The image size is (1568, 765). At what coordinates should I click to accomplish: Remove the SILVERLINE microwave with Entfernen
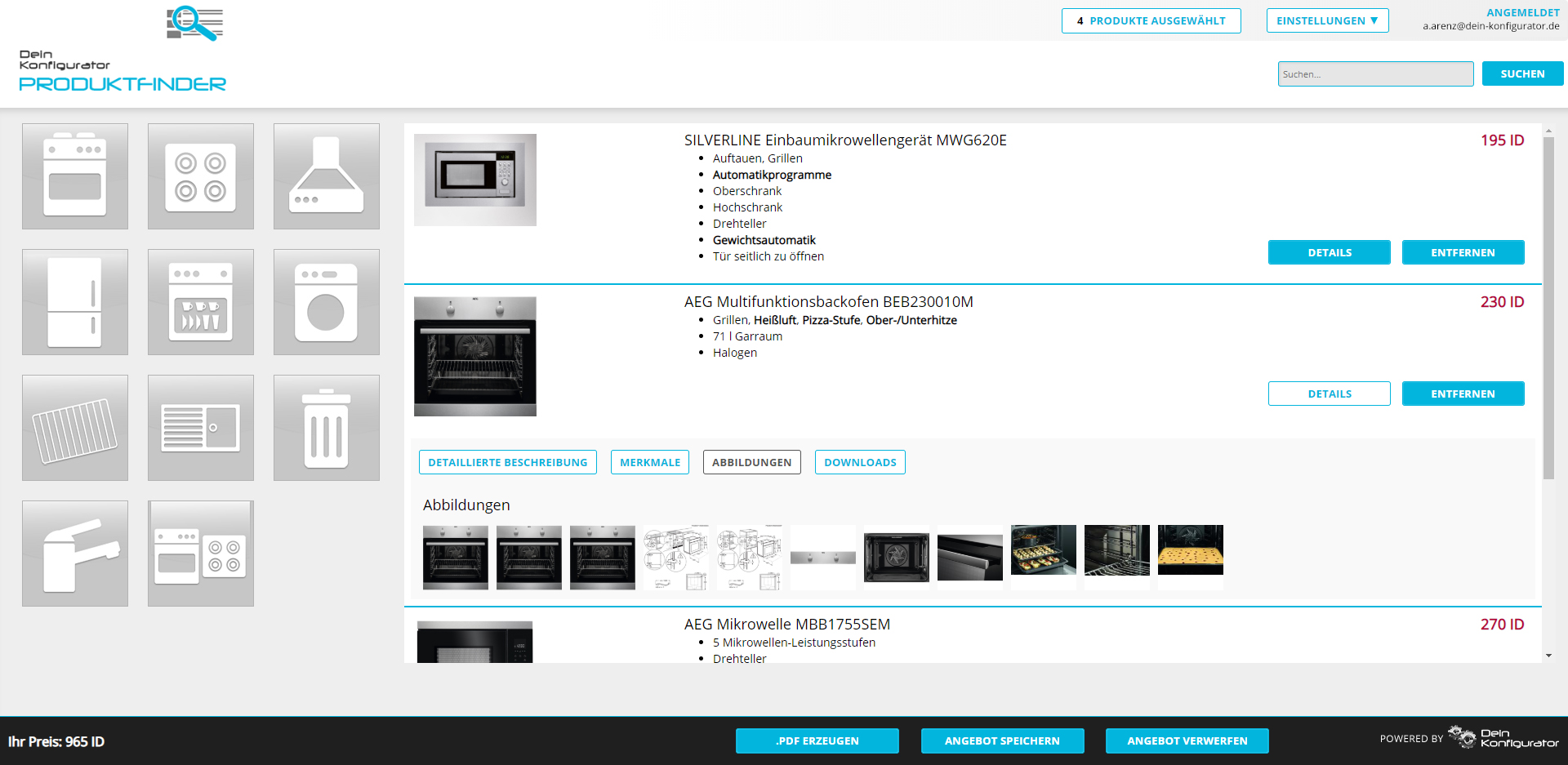point(1463,252)
